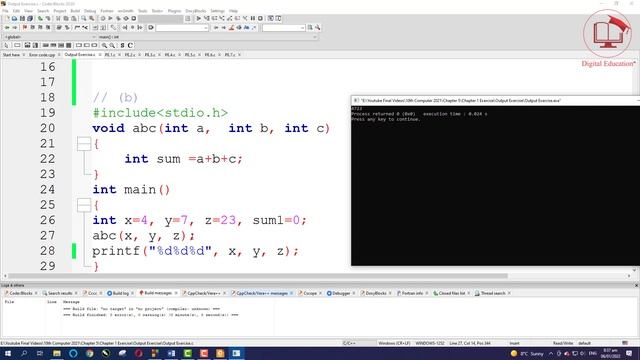This screenshot has width=640, height=360.
Task: Expand the incremental search text dropdown arrow
Action: coord(205,27)
